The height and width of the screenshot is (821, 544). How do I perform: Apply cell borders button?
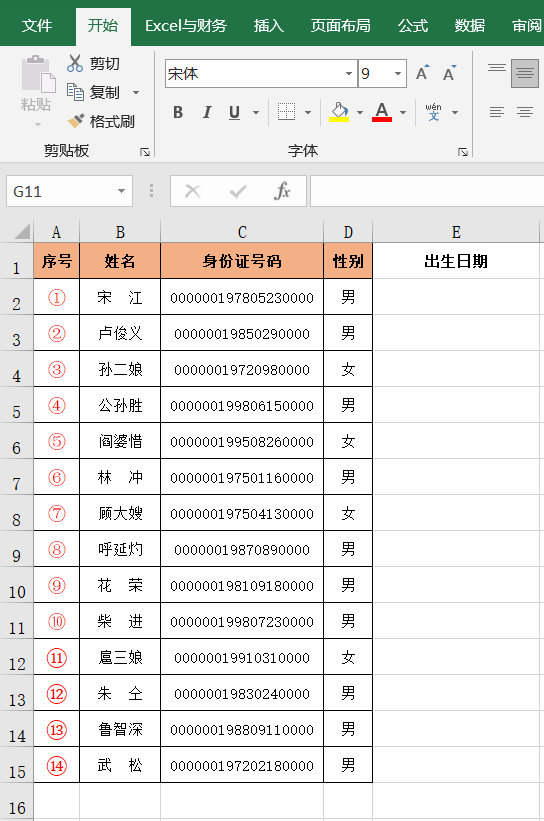click(x=286, y=112)
